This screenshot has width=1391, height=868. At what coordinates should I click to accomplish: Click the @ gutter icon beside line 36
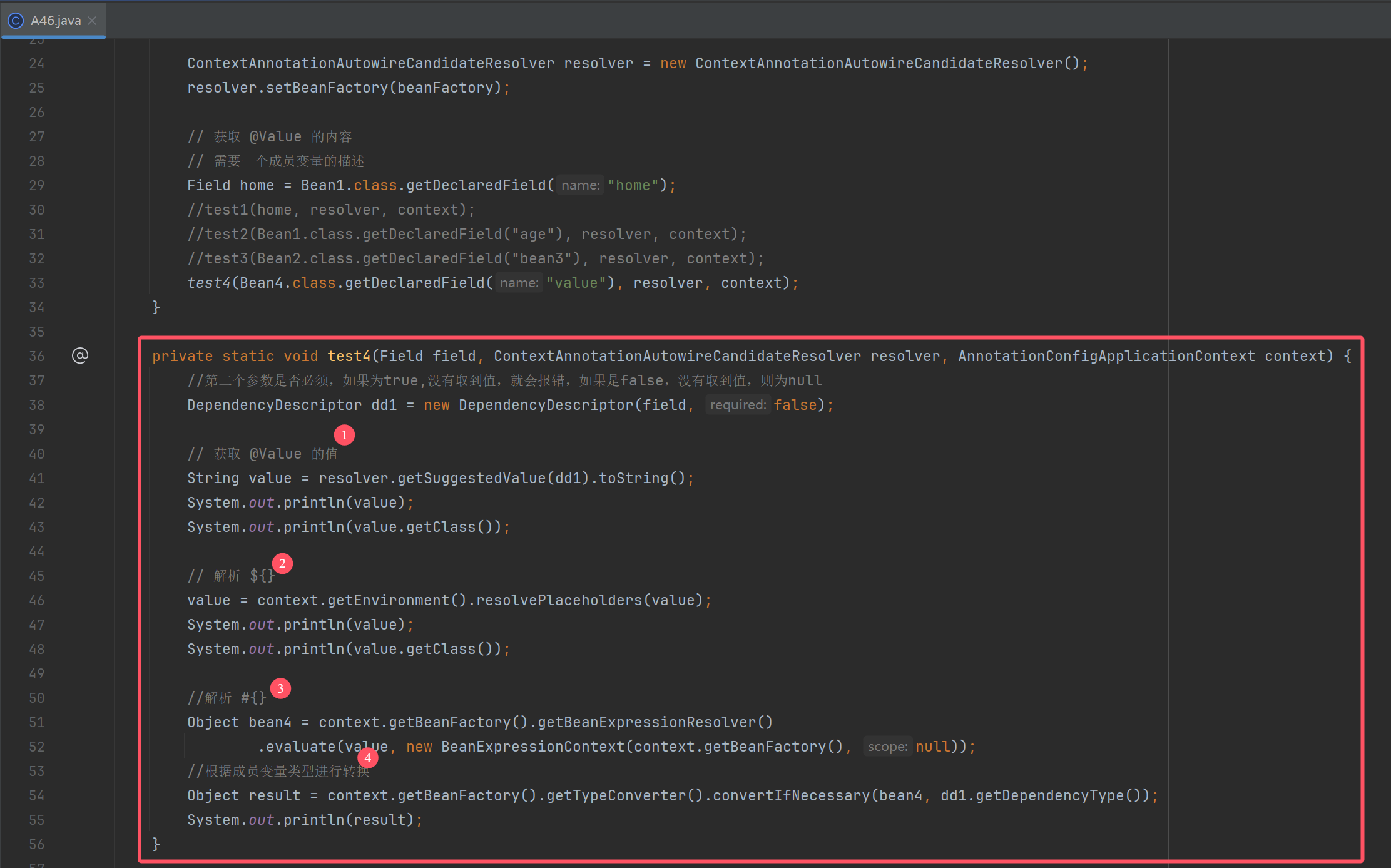(x=79, y=355)
